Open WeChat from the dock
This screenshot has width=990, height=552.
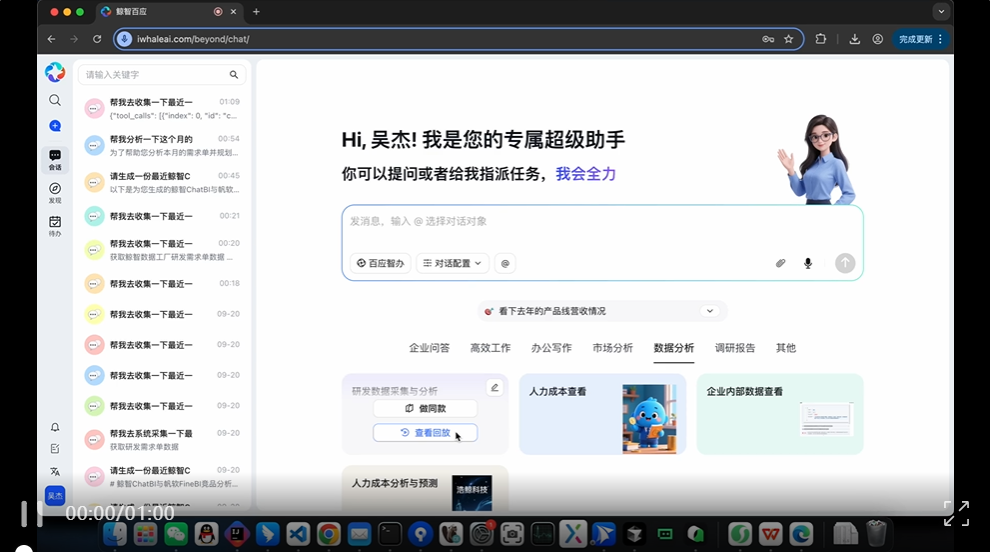(176, 534)
